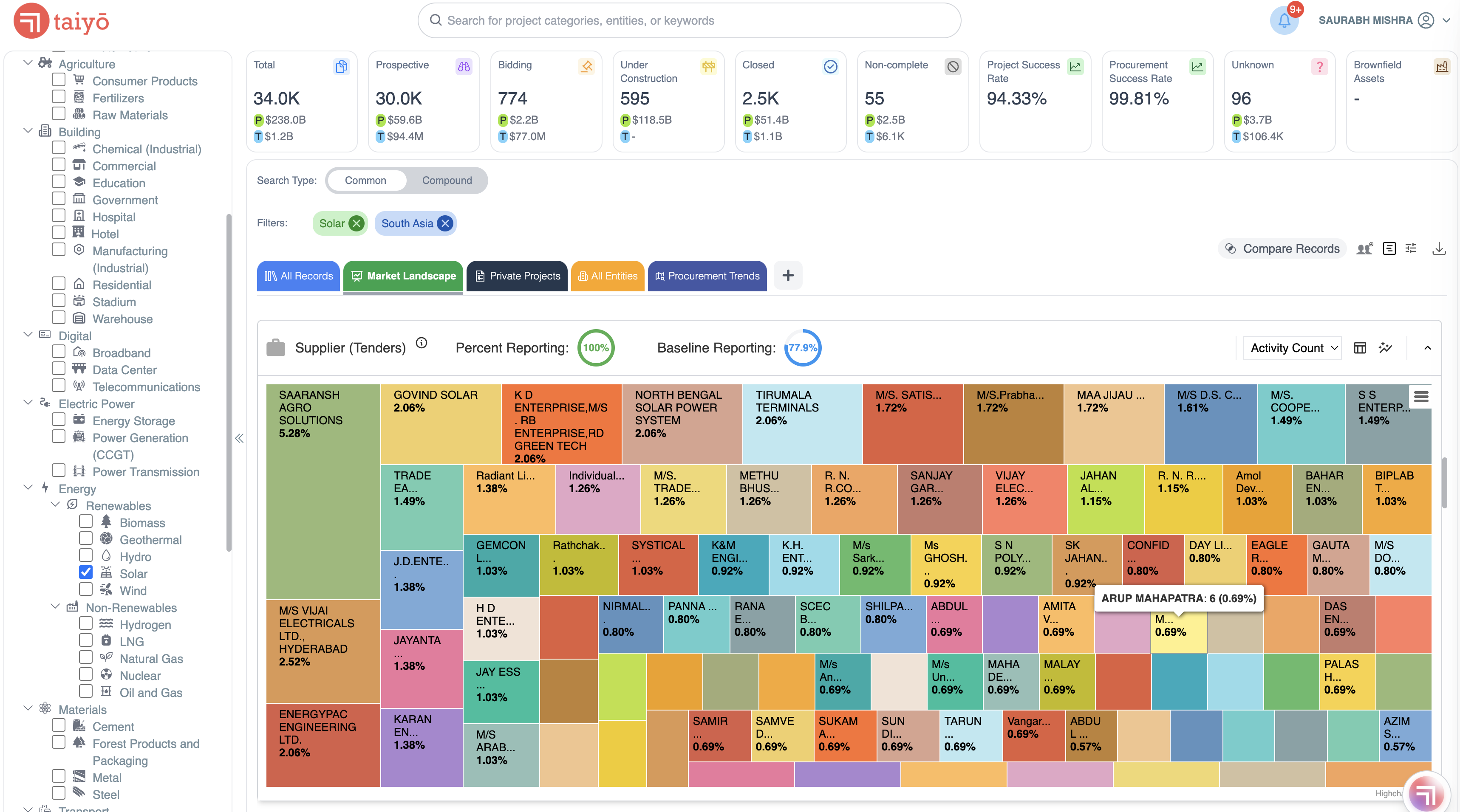This screenshot has height=812, width=1460.
Task: Open the filter sliders settings icon
Action: pos(1411,248)
